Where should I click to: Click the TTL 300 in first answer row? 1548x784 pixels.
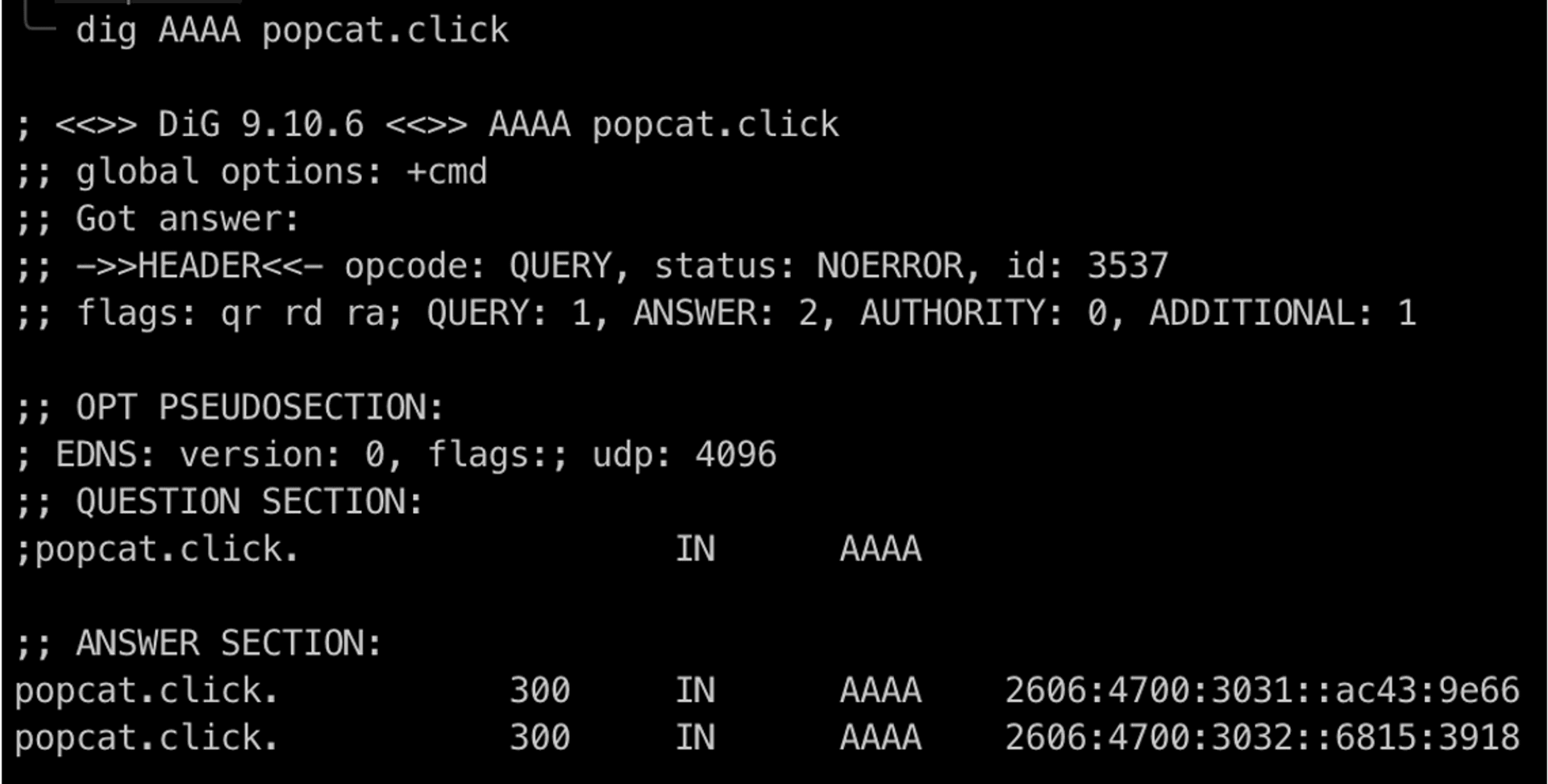[540, 691]
